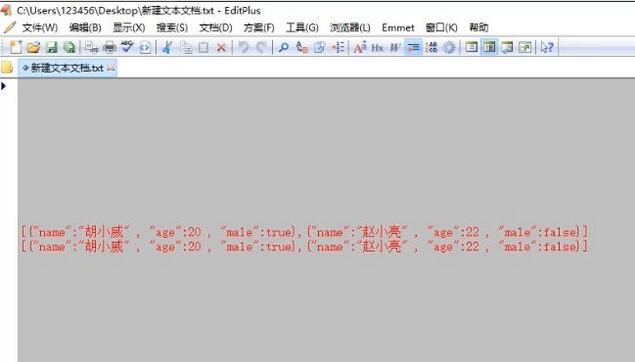Open the 文档(D) menu
Image resolution: width=635 pixels, height=362 pixels.
(216, 28)
